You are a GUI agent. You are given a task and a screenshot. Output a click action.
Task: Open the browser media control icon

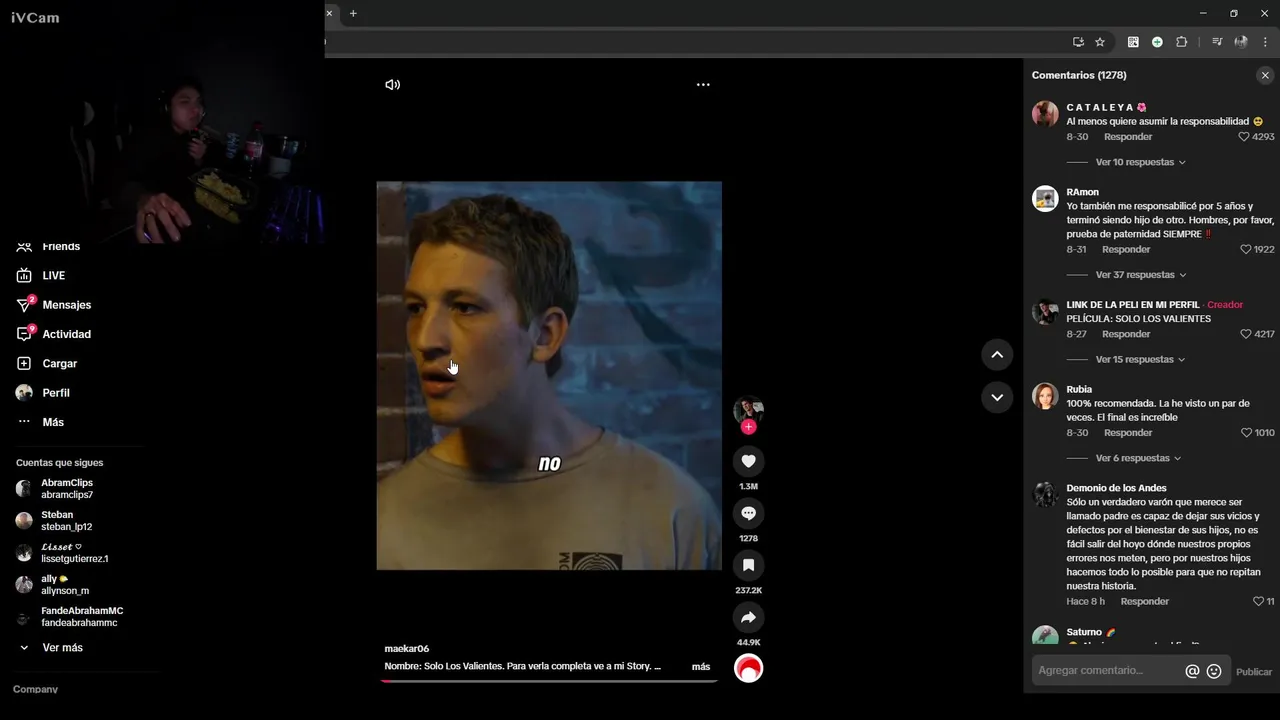point(1217,42)
